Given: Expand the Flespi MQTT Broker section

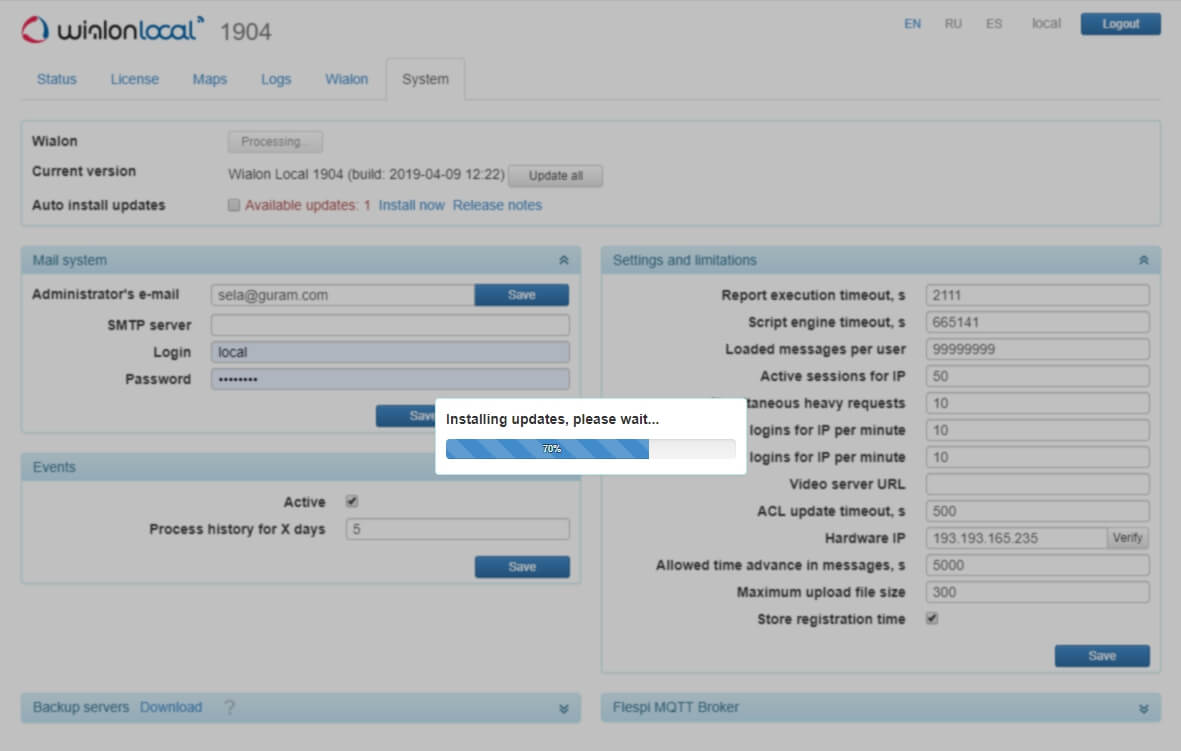Looking at the screenshot, I should (1143, 707).
